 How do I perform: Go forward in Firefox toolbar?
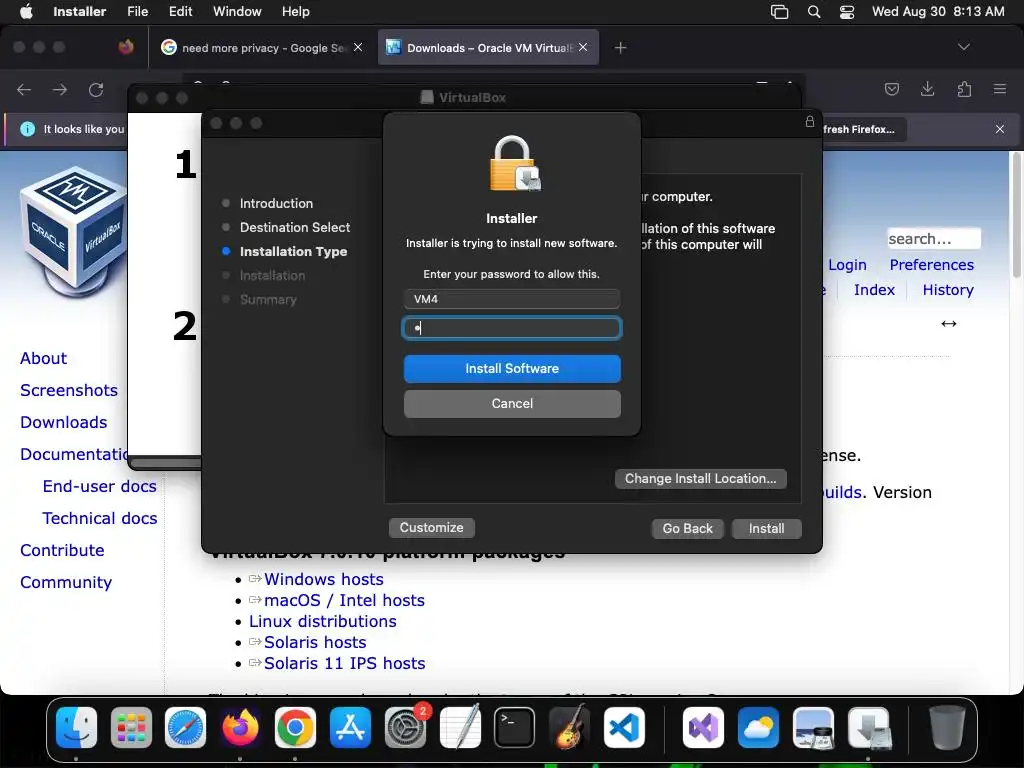(60, 89)
